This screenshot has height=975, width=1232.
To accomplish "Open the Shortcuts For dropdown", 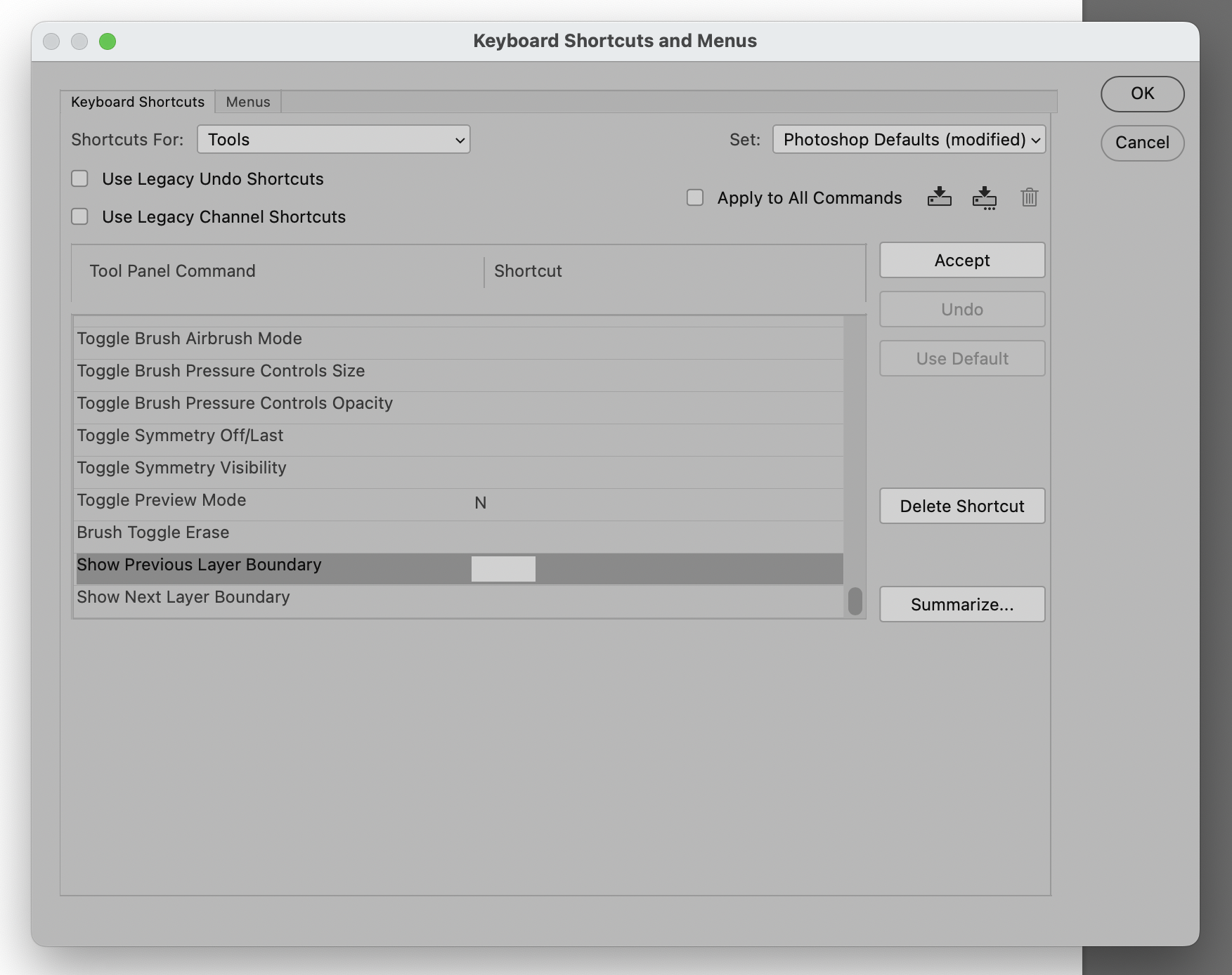I will (x=334, y=139).
